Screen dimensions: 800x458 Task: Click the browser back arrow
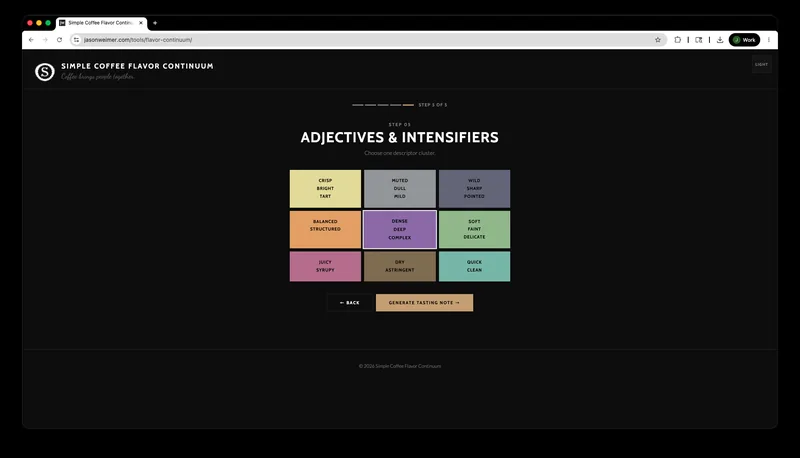[x=31, y=40]
